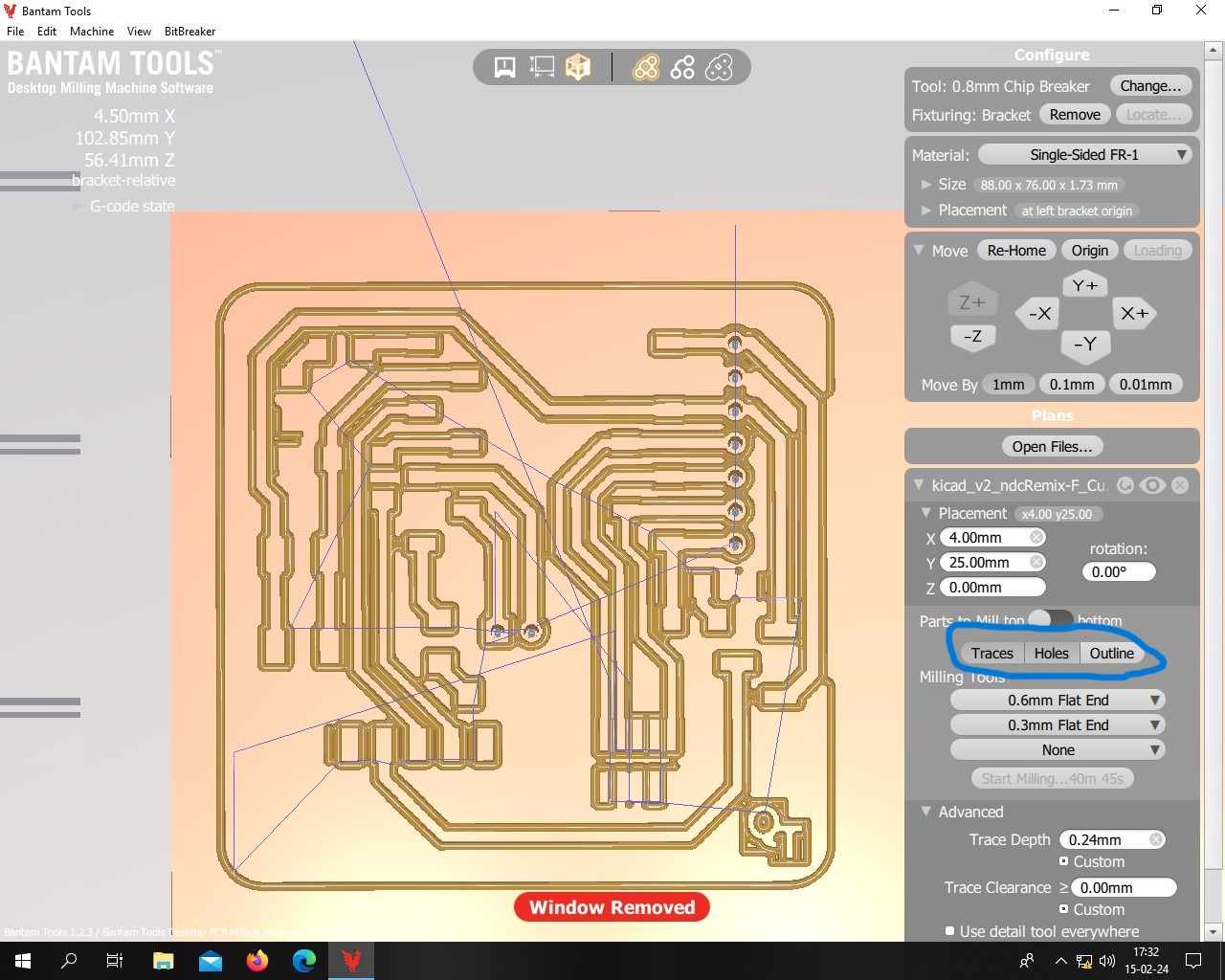Image resolution: width=1225 pixels, height=980 pixels.
Task: Expand the material Size section
Action: tap(925, 184)
